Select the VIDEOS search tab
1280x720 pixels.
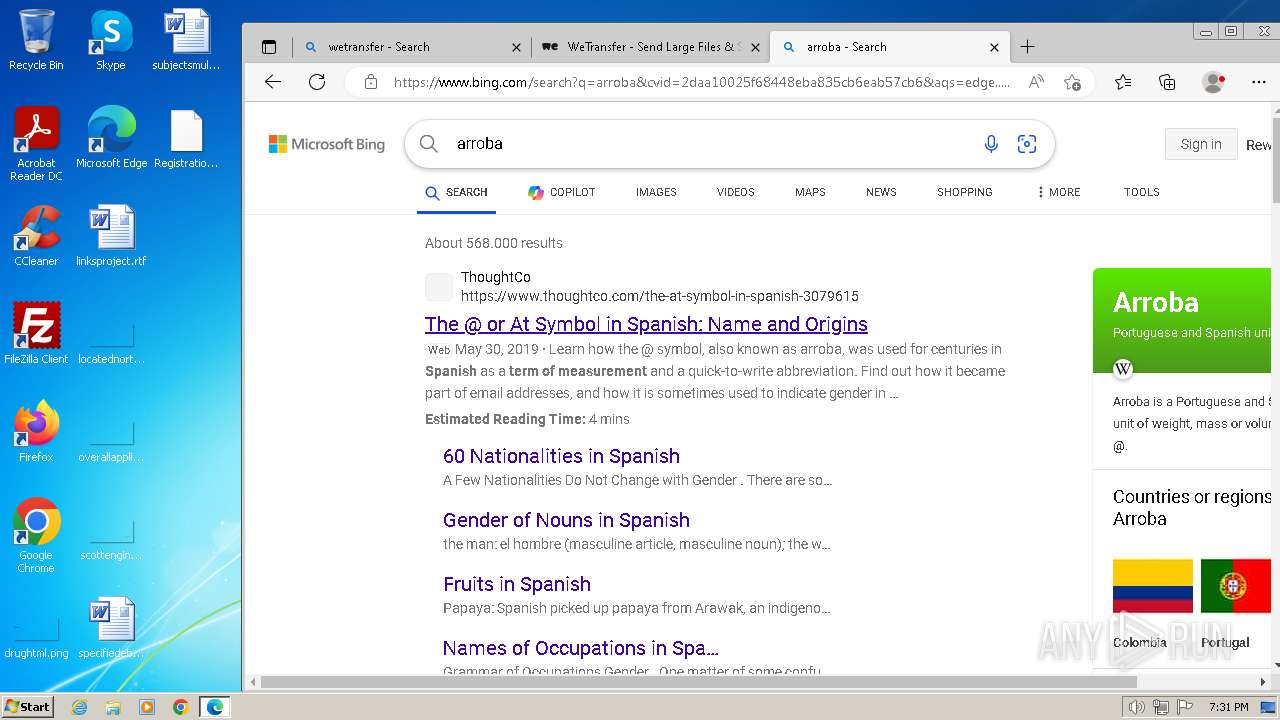(x=735, y=192)
